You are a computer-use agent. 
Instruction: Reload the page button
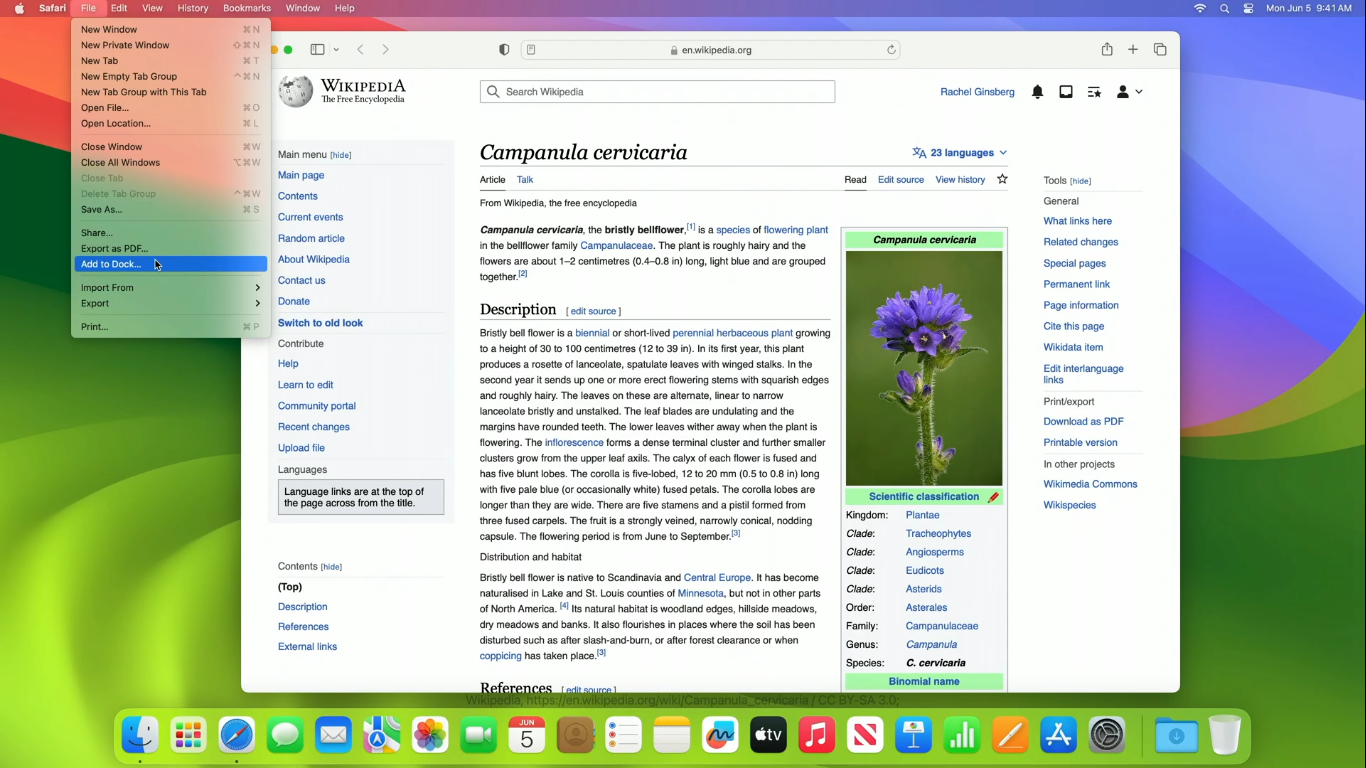click(x=891, y=50)
